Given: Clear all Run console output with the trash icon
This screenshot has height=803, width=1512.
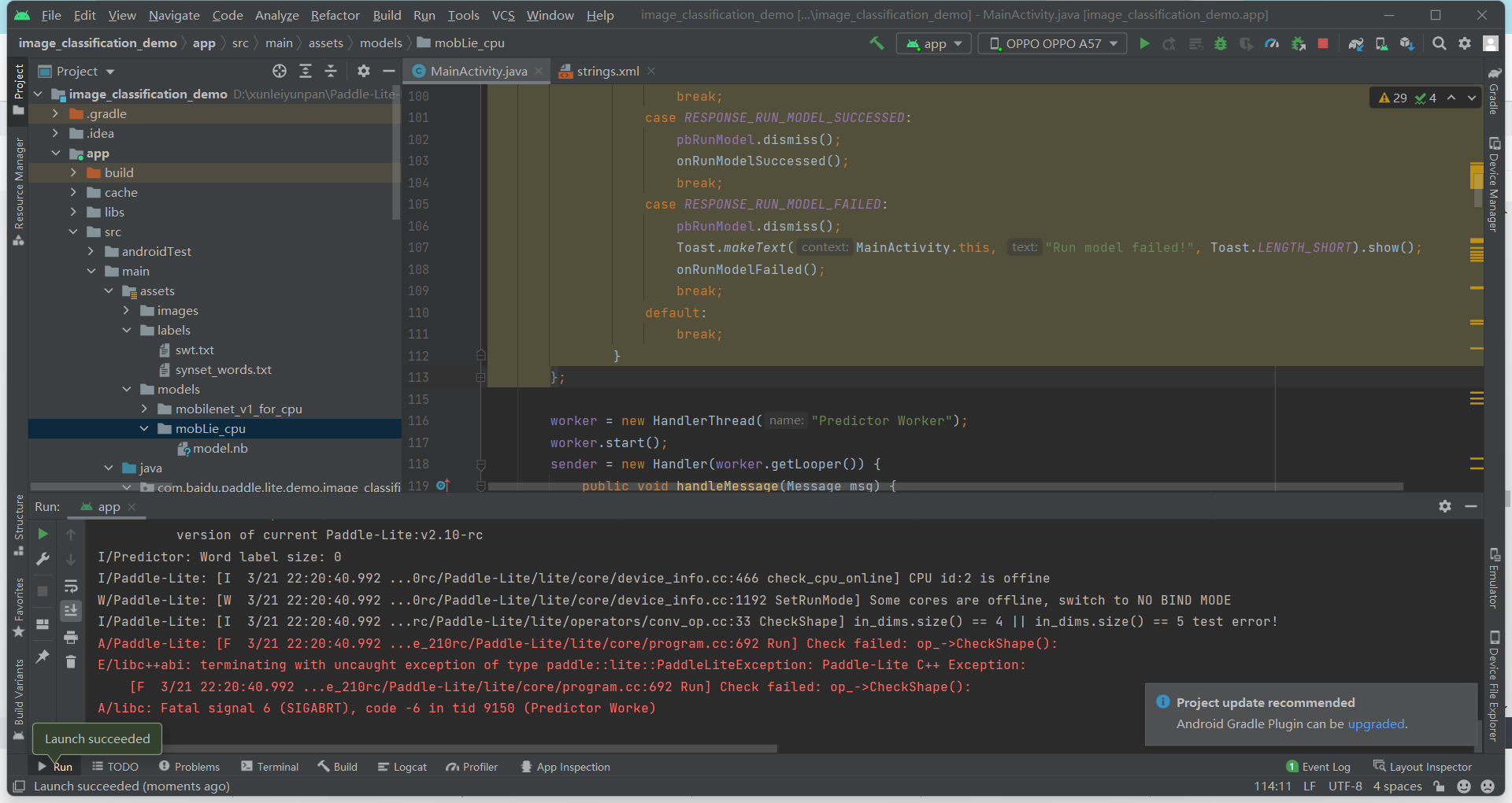Looking at the screenshot, I should [71, 661].
